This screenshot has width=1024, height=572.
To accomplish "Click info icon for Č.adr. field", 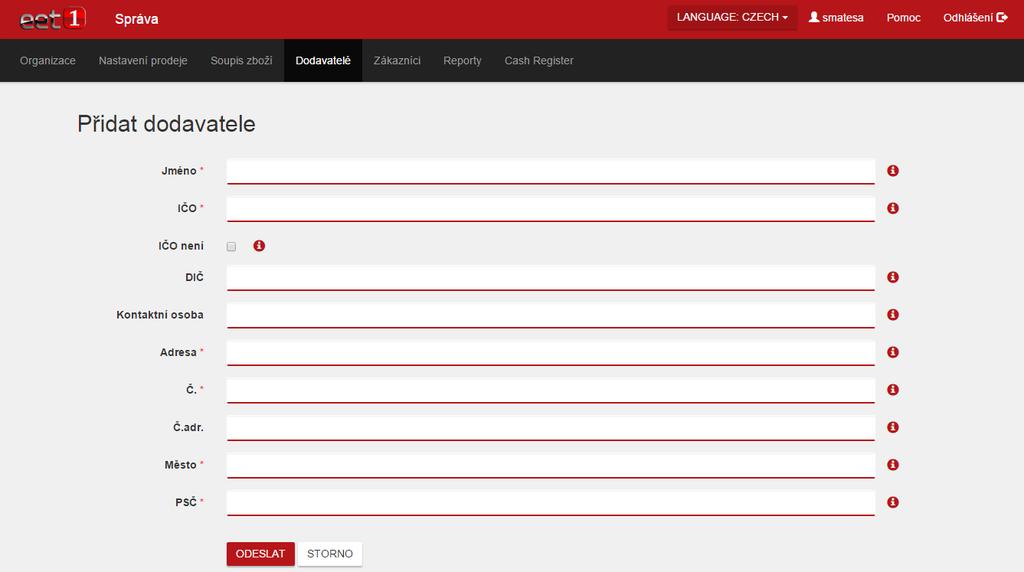I will 893,427.
